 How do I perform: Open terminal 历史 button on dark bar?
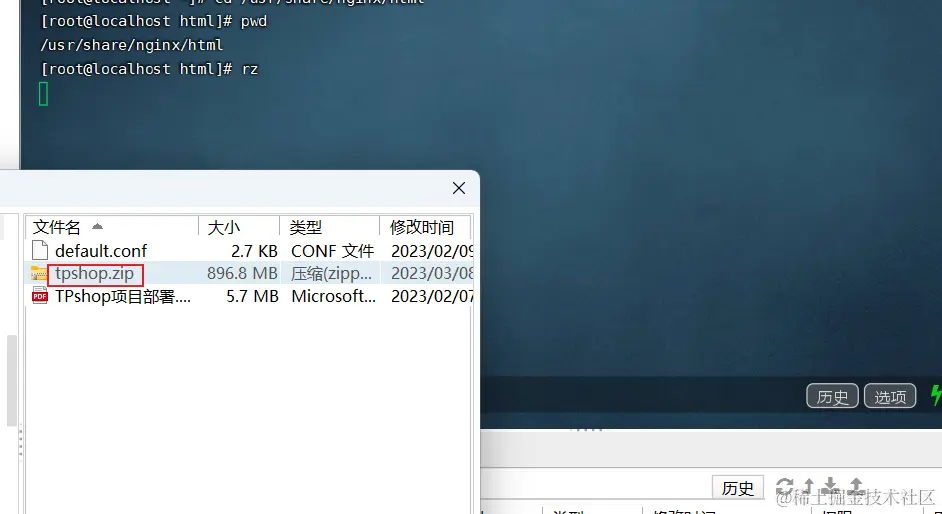(x=832, y=396)
